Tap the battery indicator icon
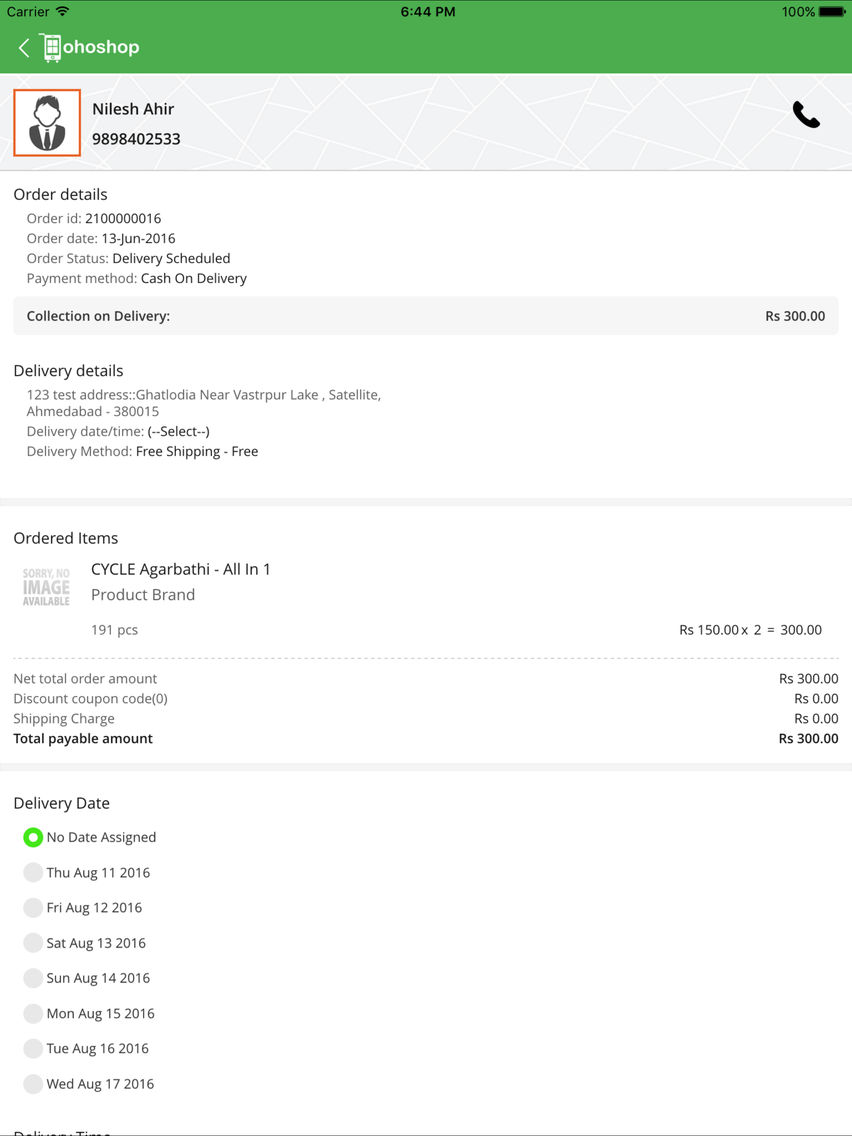The image size is (852, 1136). [832, 12]
